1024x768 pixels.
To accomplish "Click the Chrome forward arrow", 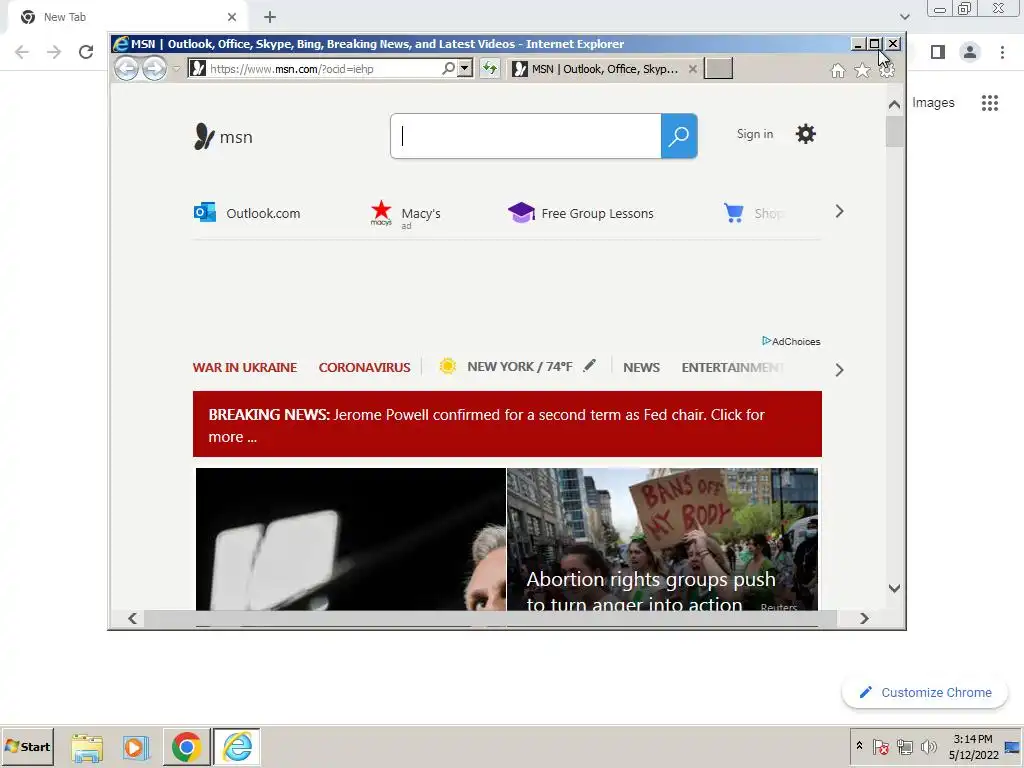I will click(x=54, y=52).
